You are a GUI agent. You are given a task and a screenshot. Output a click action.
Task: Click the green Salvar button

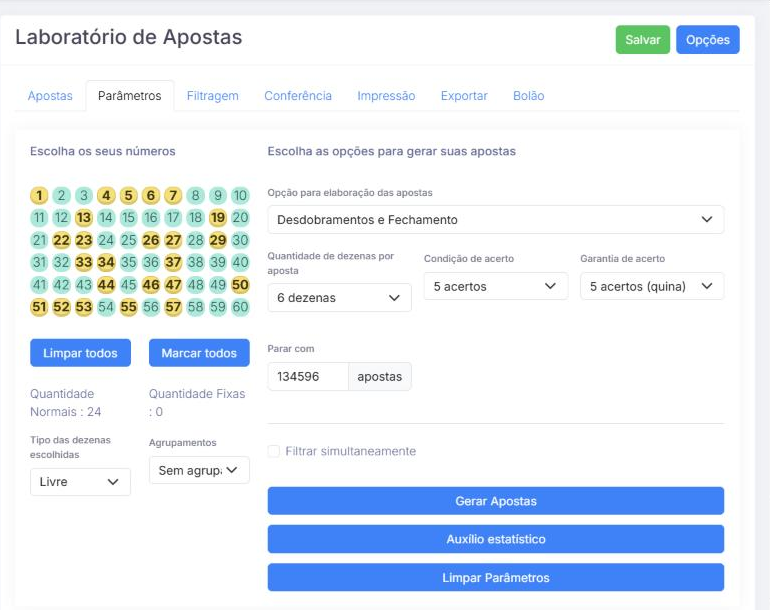[x=642, y=40]
